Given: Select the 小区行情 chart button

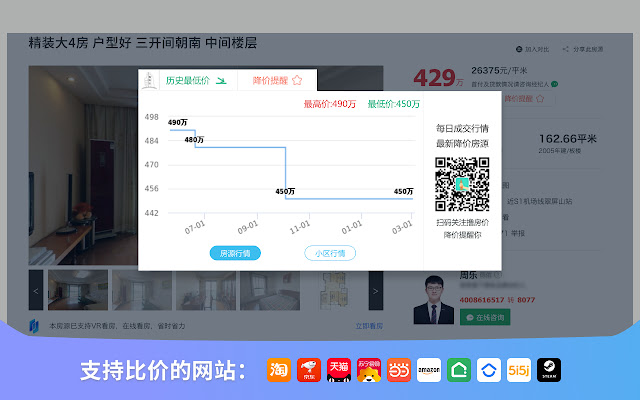Looking at the screenshot, I should (x=330, y=253).
